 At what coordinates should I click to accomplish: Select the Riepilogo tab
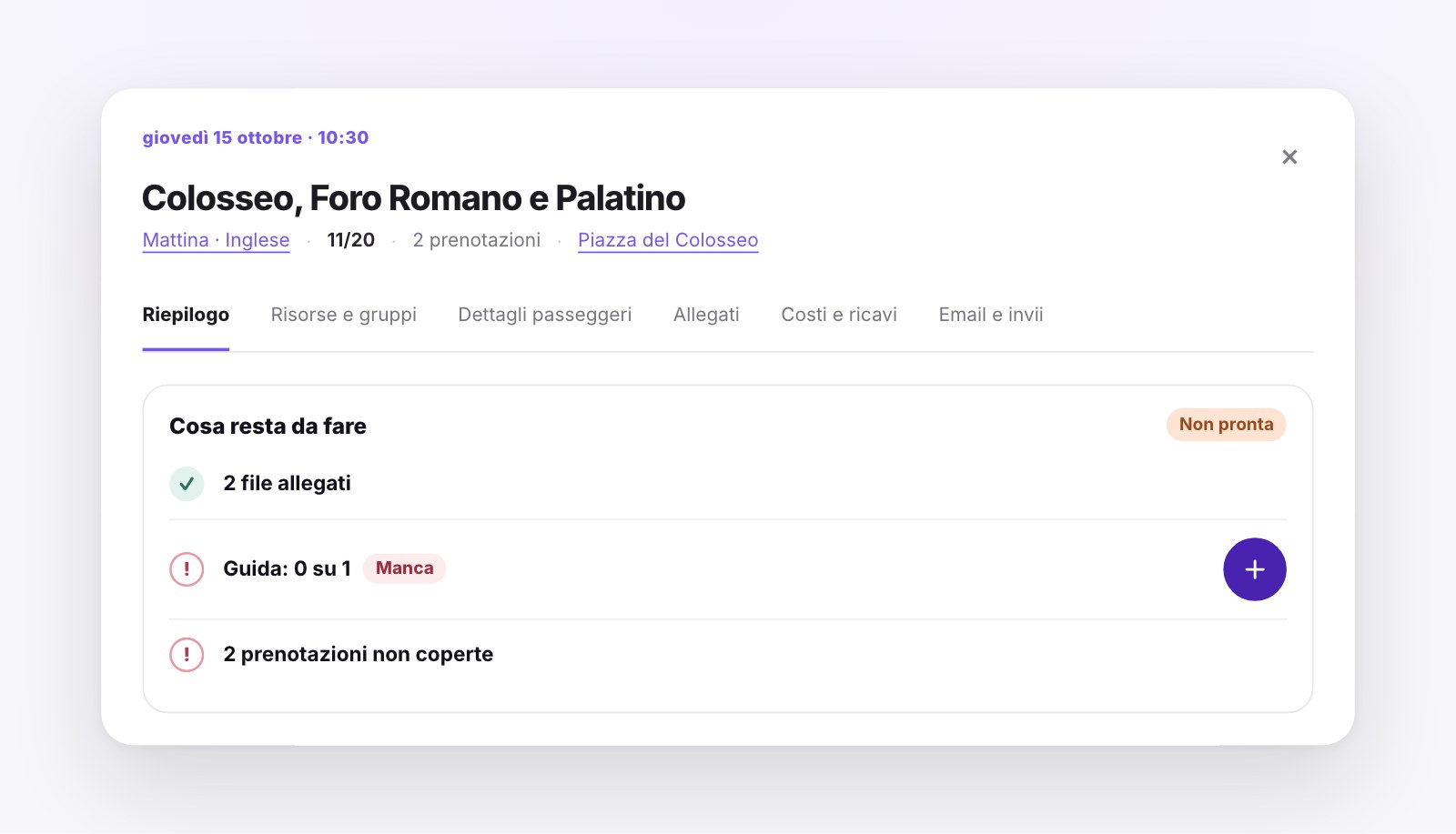tap(186, 315)
